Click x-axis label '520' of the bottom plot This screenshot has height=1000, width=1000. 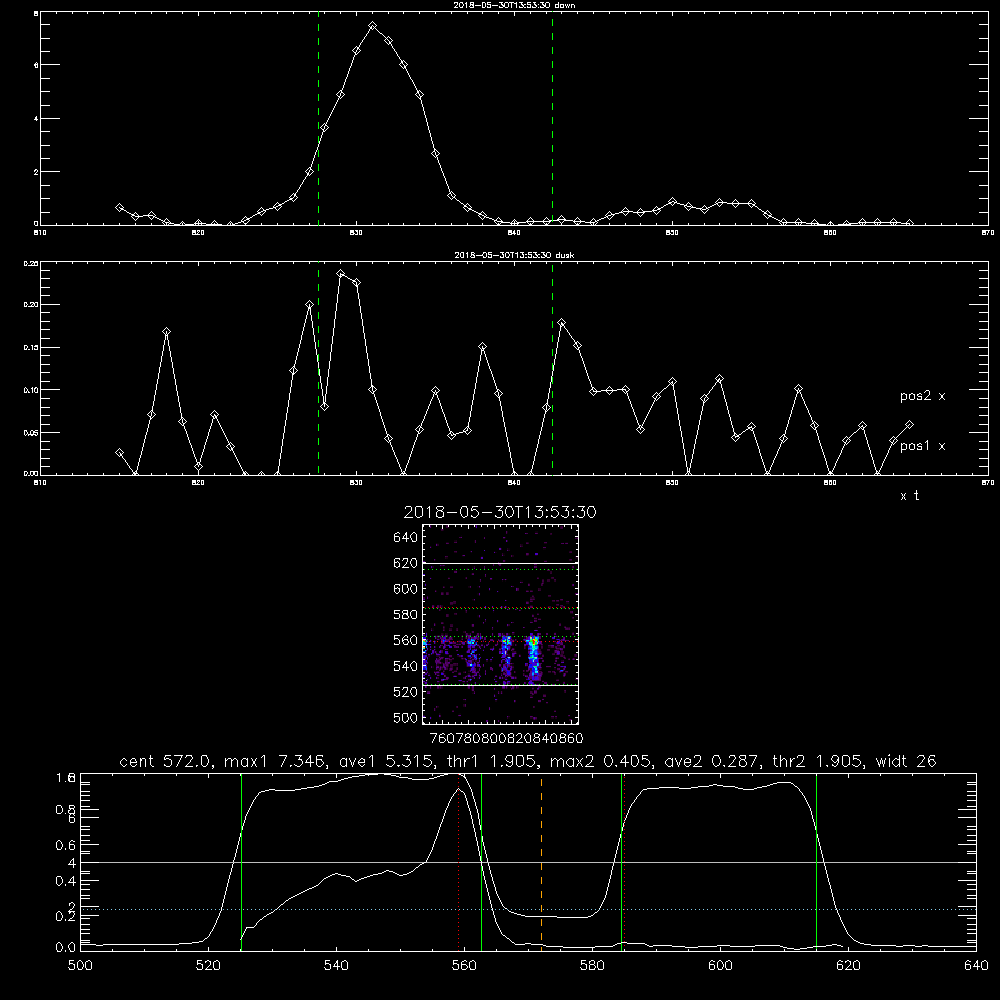[208, 966]
